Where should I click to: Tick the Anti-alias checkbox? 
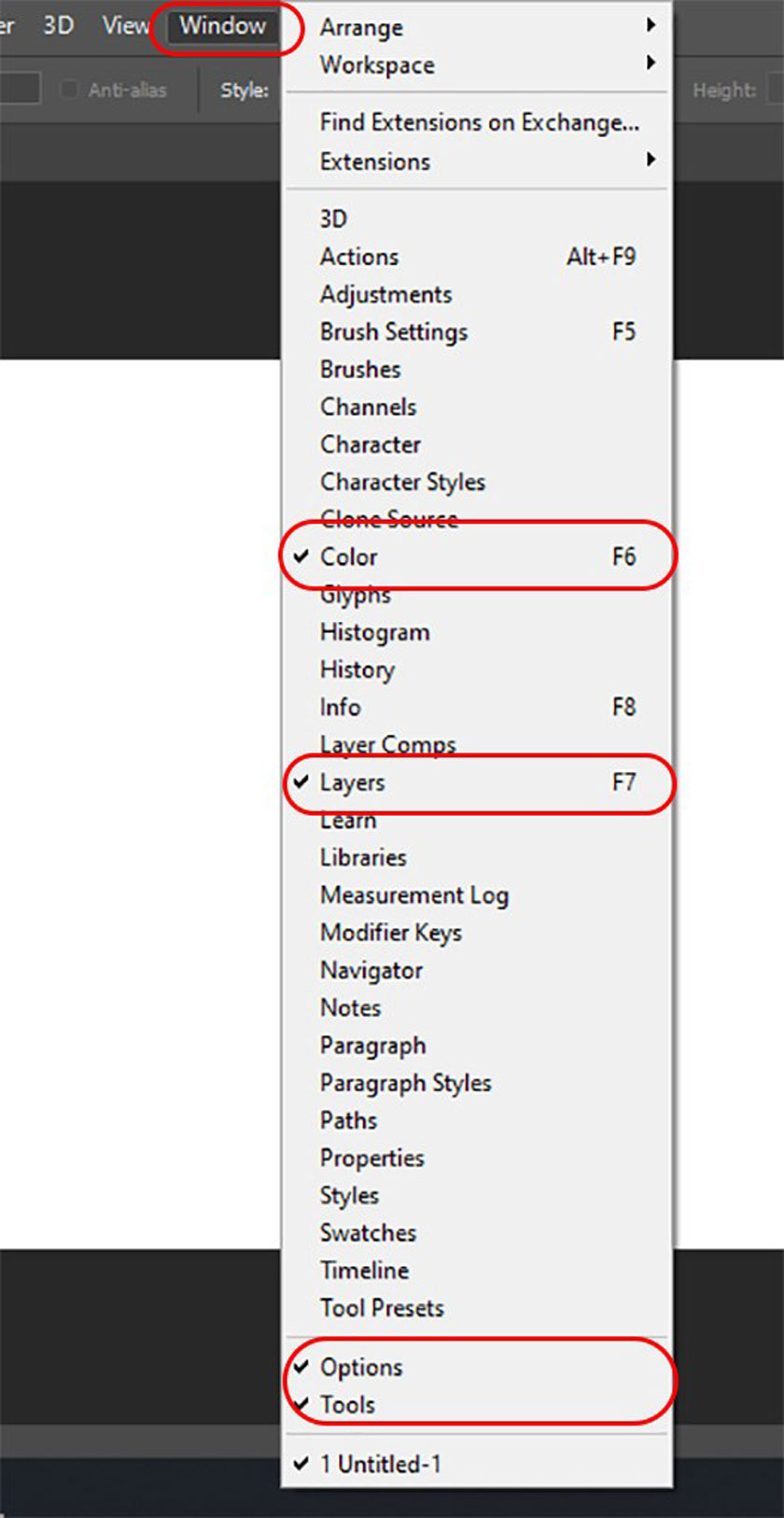tap(69, 91)
